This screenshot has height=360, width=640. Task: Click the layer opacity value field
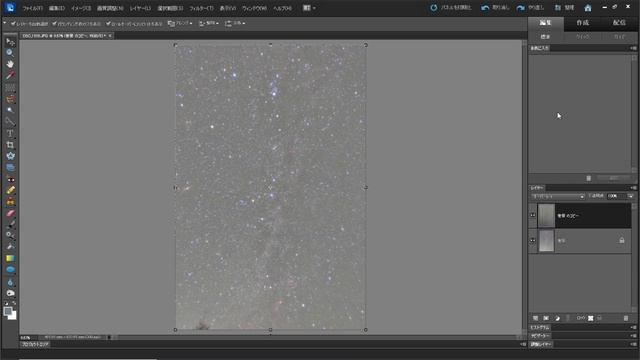point(615,196)
